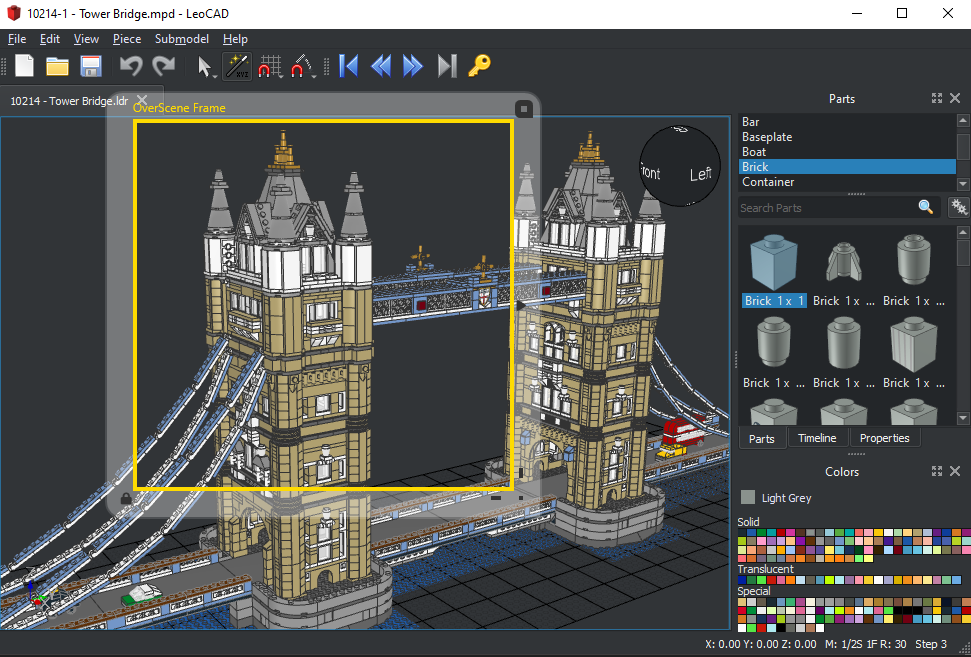Image resolution: width=971 pixels, height=657 pixels.
Task: Jump to first step in toolbar
Action: pos(349,66)
